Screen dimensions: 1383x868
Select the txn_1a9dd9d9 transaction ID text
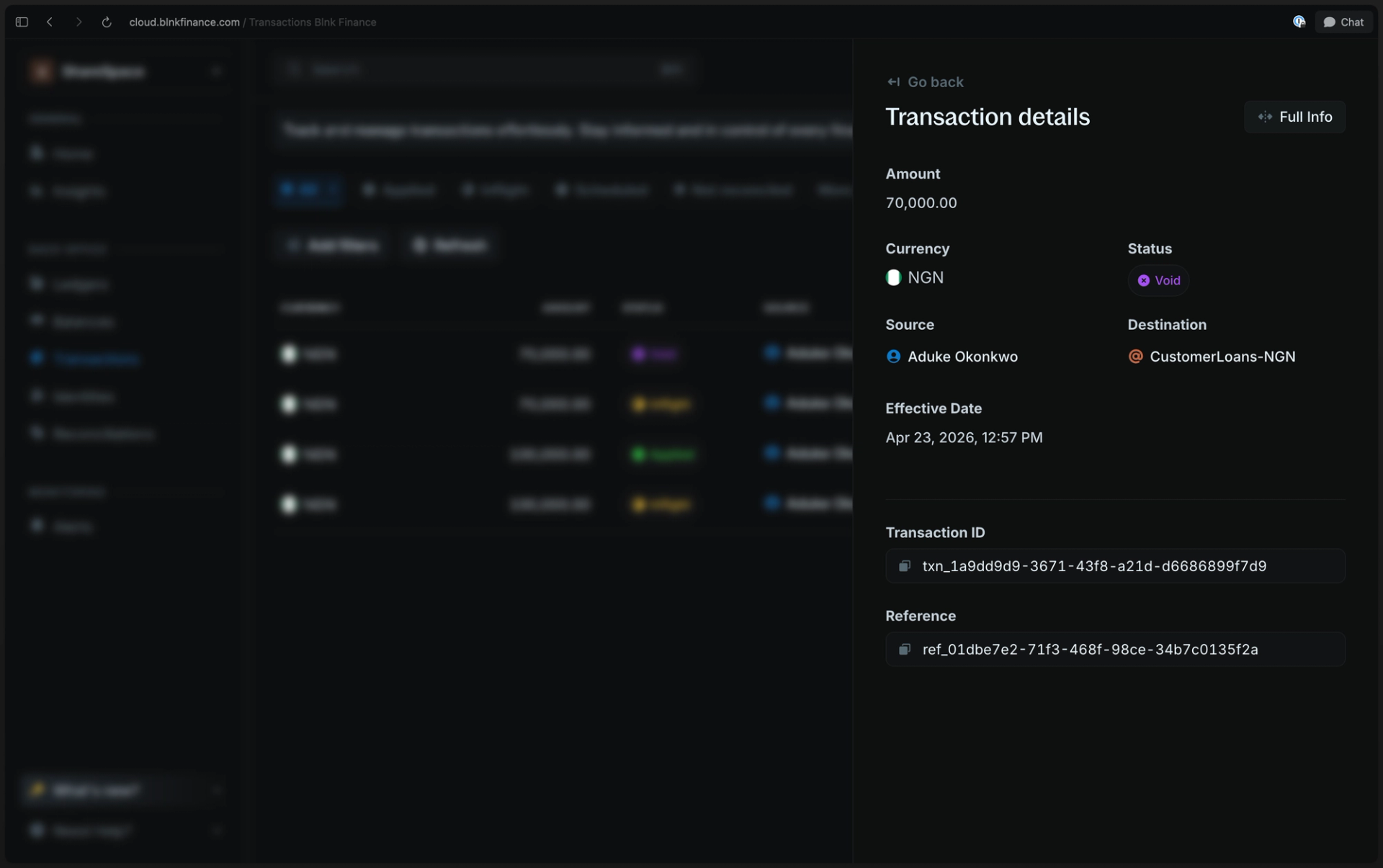[1094, 566]
